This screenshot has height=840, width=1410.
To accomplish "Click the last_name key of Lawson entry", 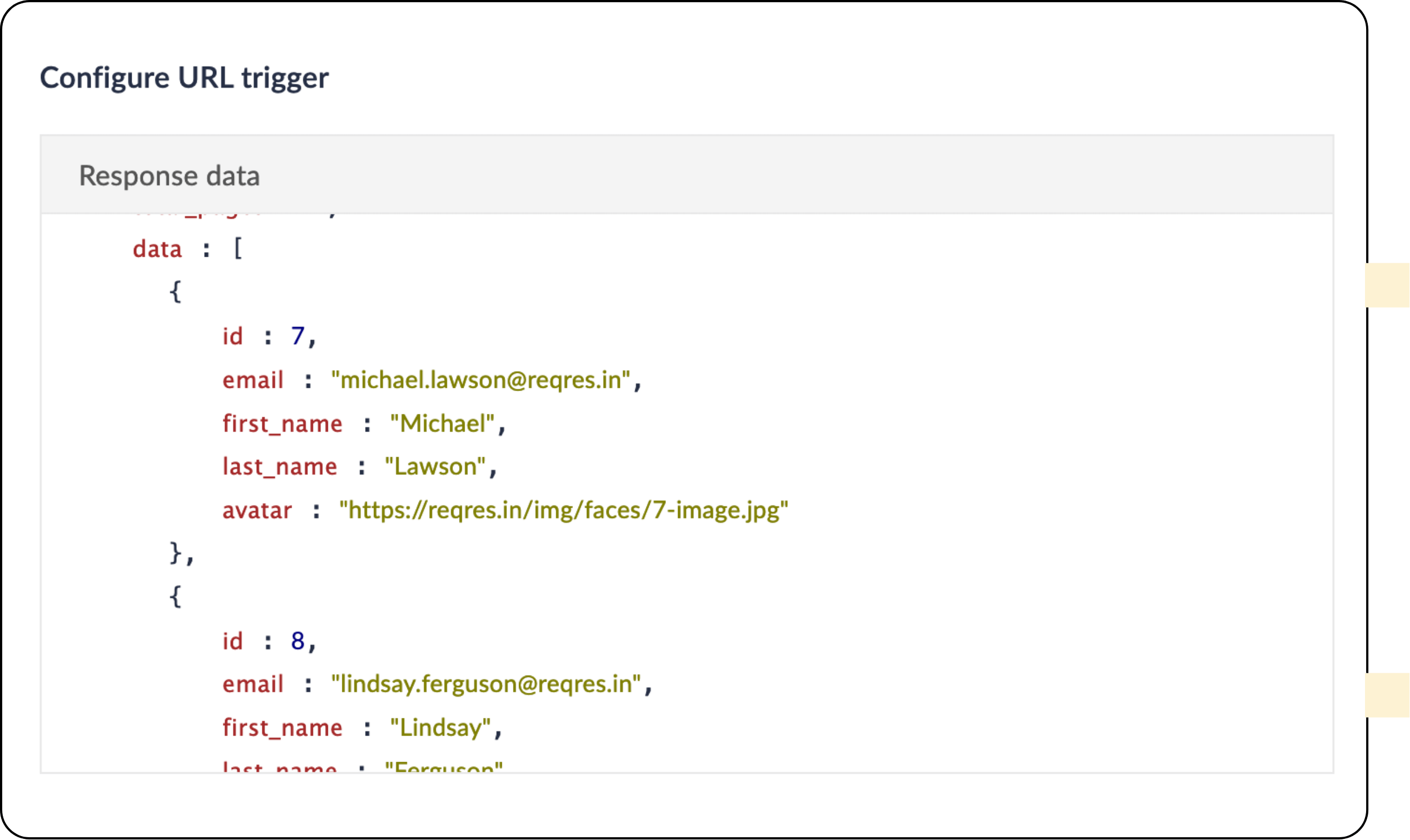I will (279, 467).
